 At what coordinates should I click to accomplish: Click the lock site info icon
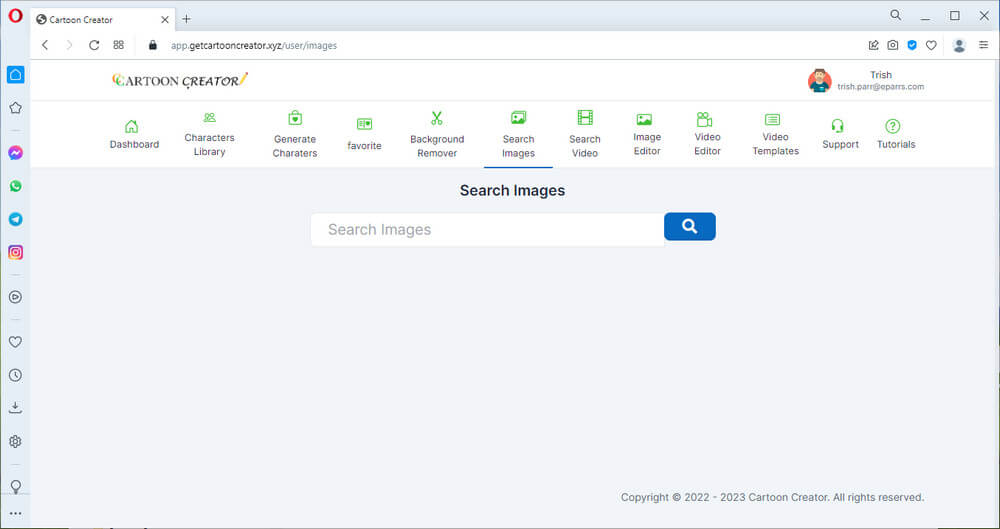(x=152, y=45)
